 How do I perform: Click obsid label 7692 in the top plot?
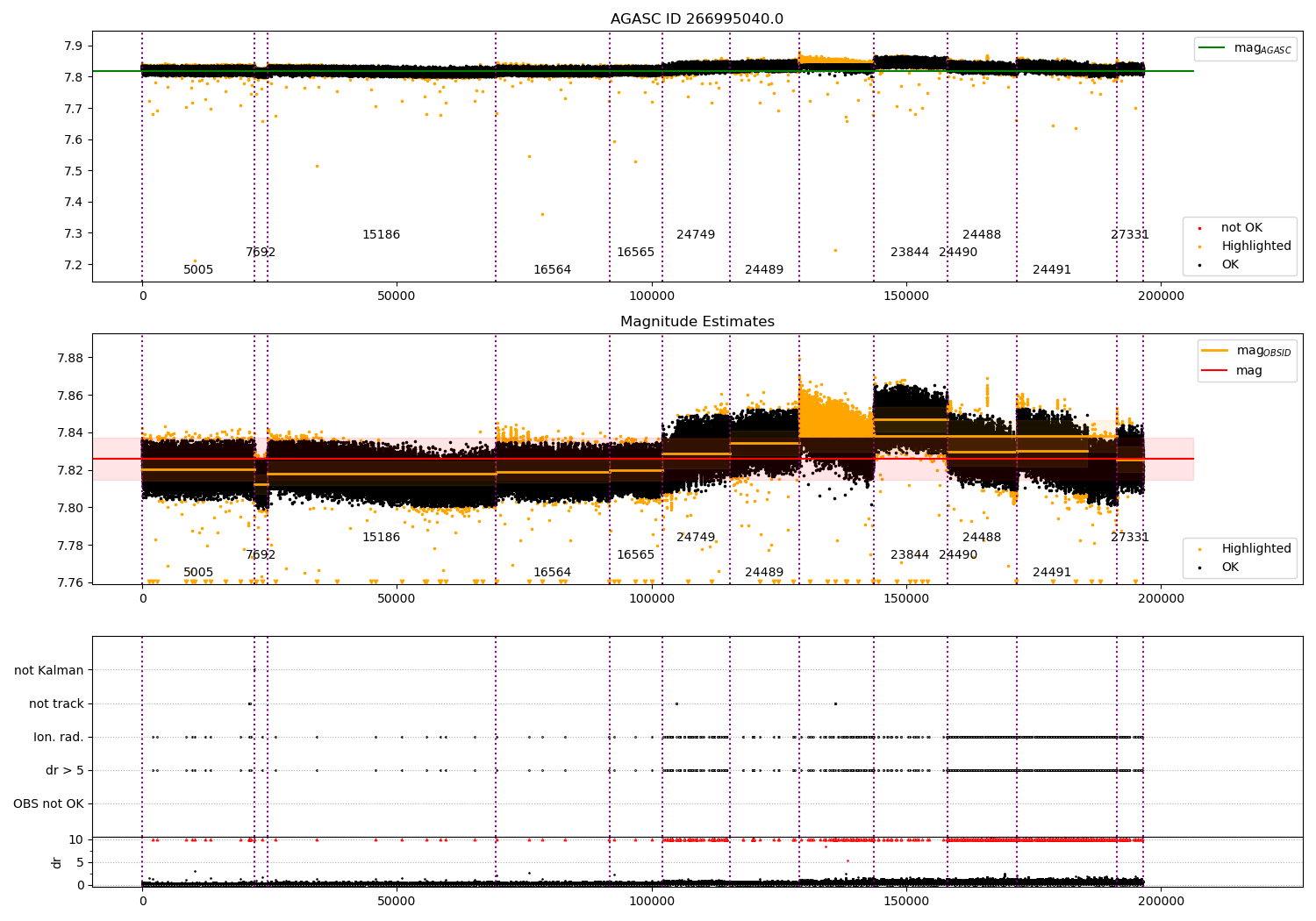click(261, 253)
